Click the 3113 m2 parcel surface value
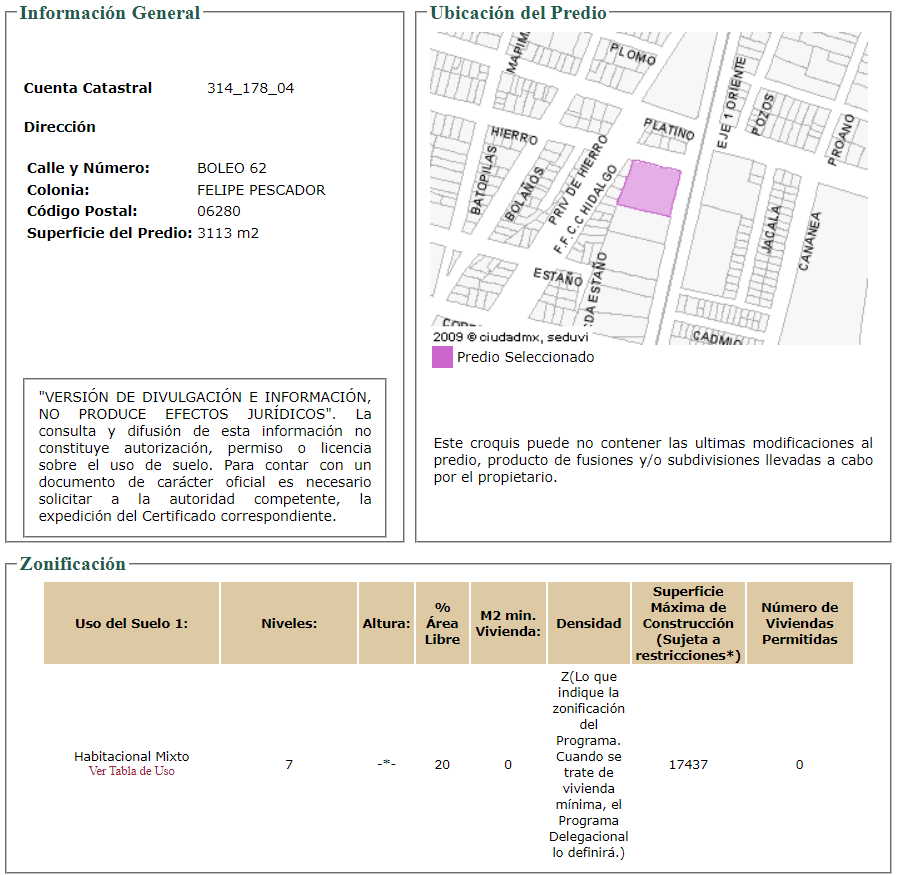Image resolution: width=907 pixels, height=875 pixels. (x=228, y=233)
